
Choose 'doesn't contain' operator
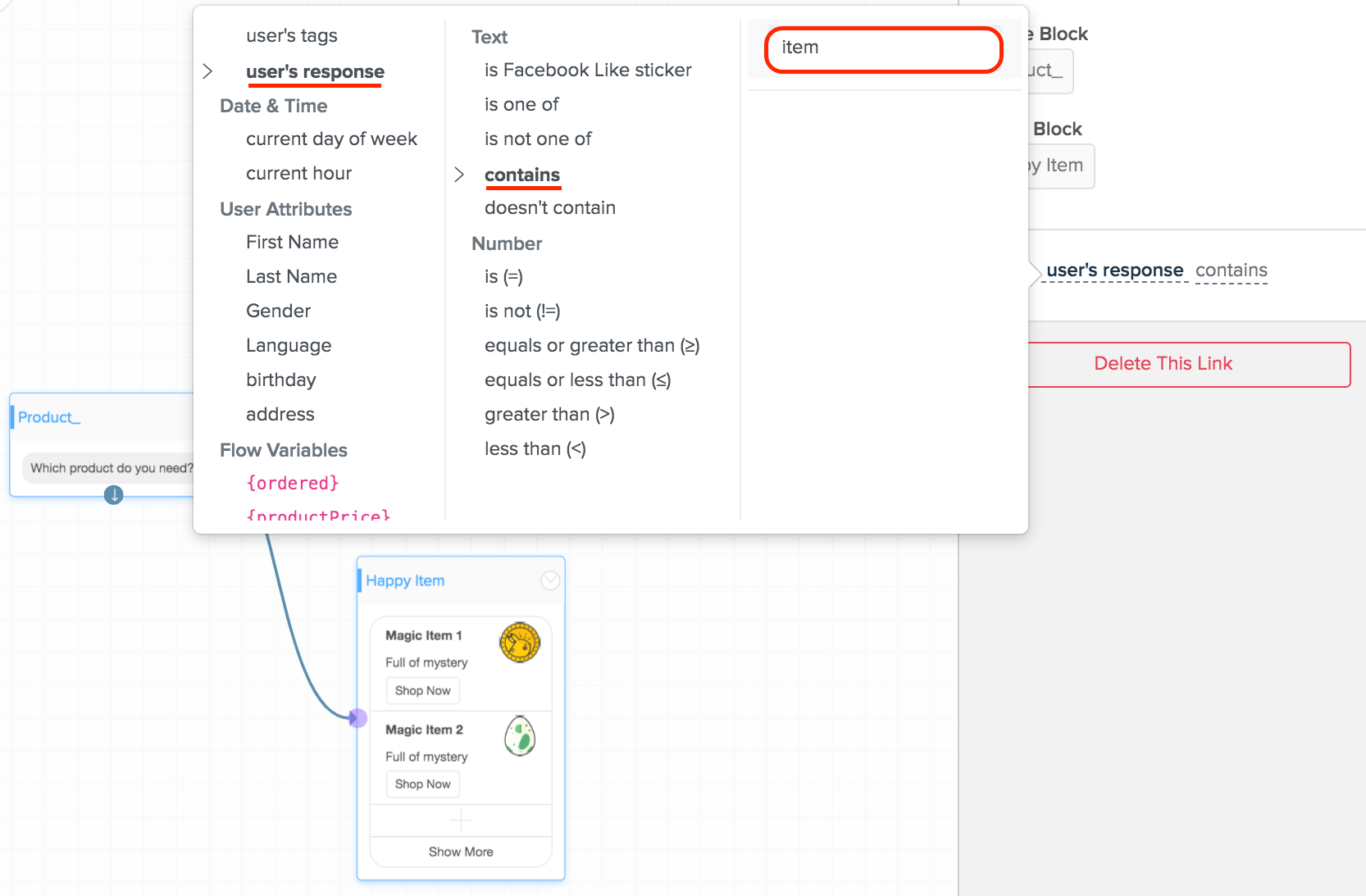pyautogui.click(x=550, y=207)
